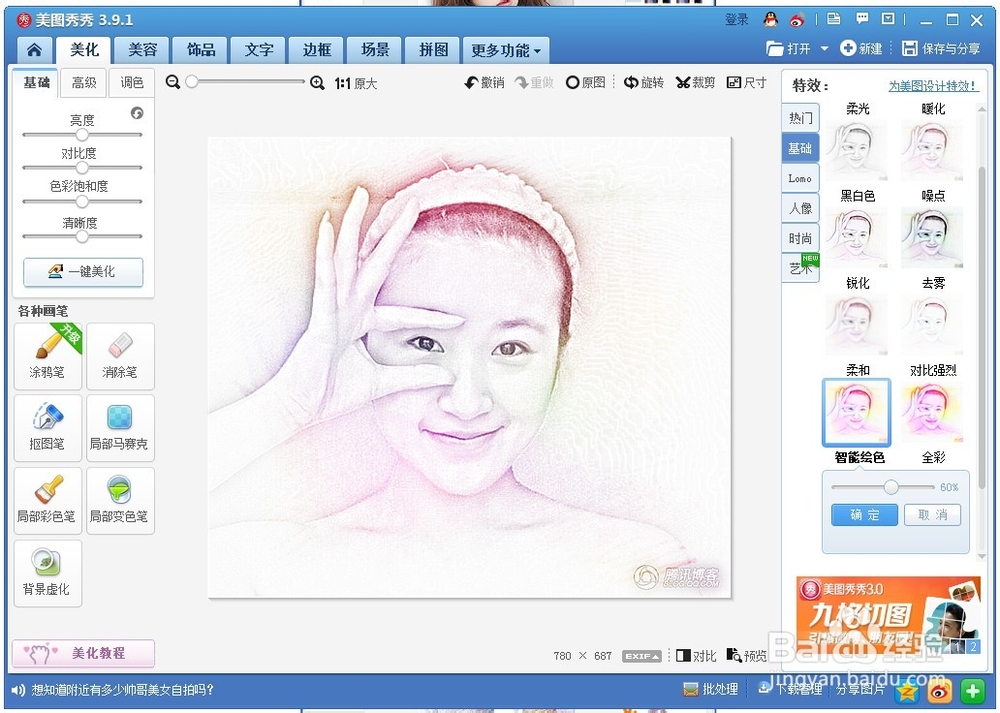1000x713 pixels.
Task: Open the 为美图设计特效 link
Action: point(933,85)
